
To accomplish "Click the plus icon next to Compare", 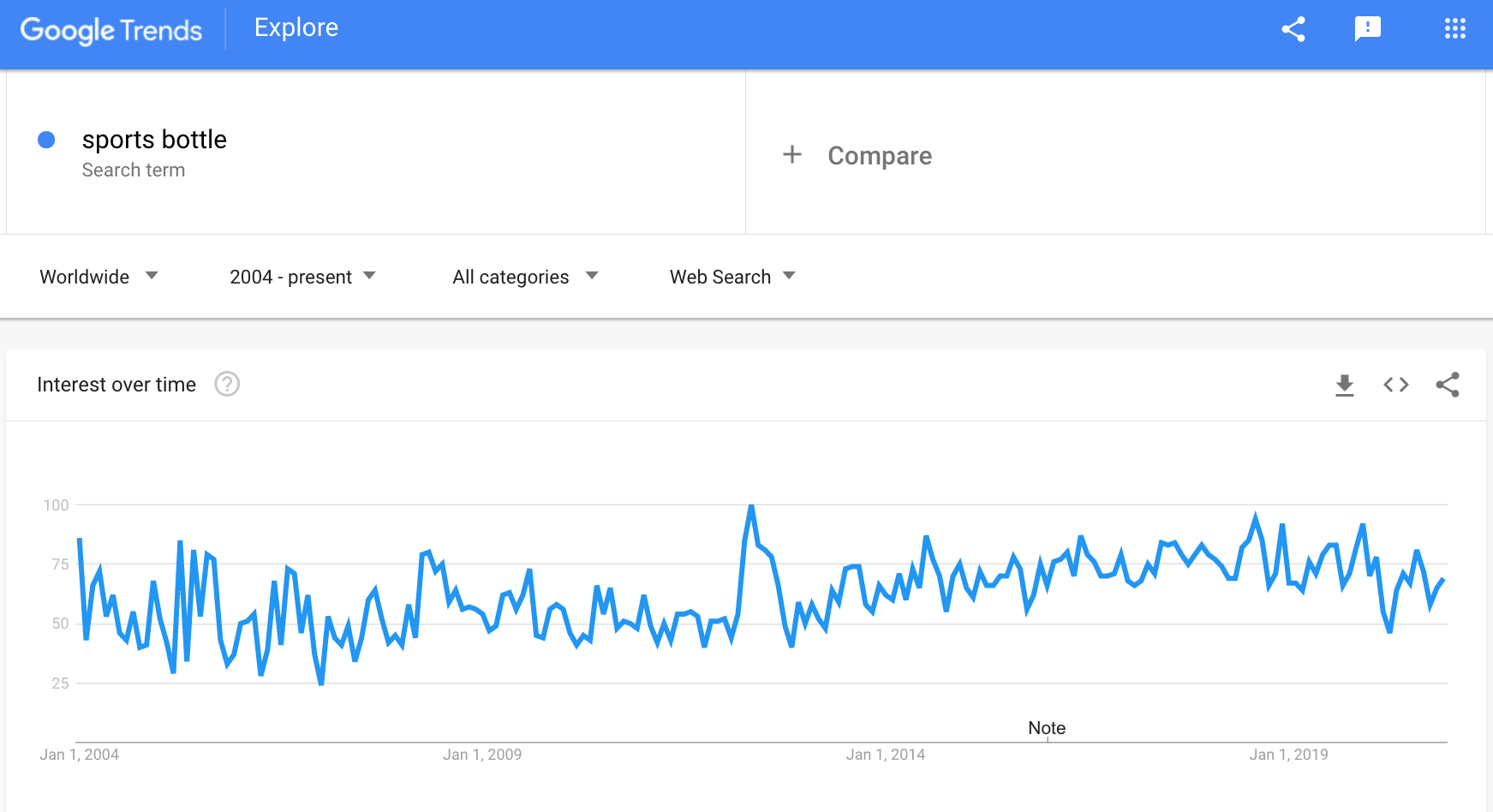I will point(792,154).
